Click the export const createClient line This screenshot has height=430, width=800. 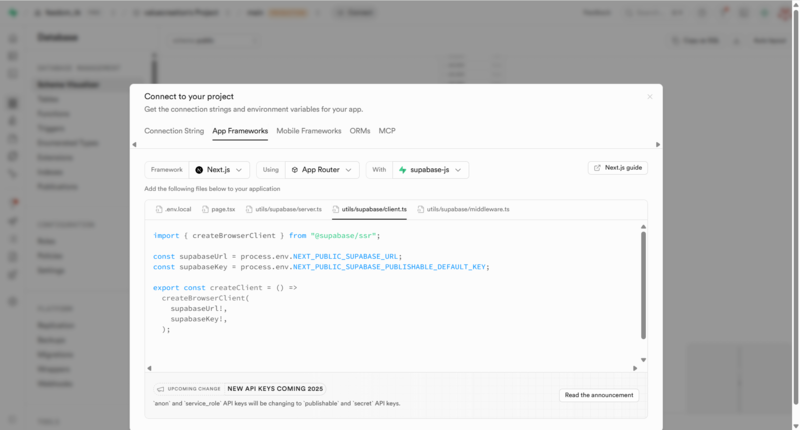point(225,288)
